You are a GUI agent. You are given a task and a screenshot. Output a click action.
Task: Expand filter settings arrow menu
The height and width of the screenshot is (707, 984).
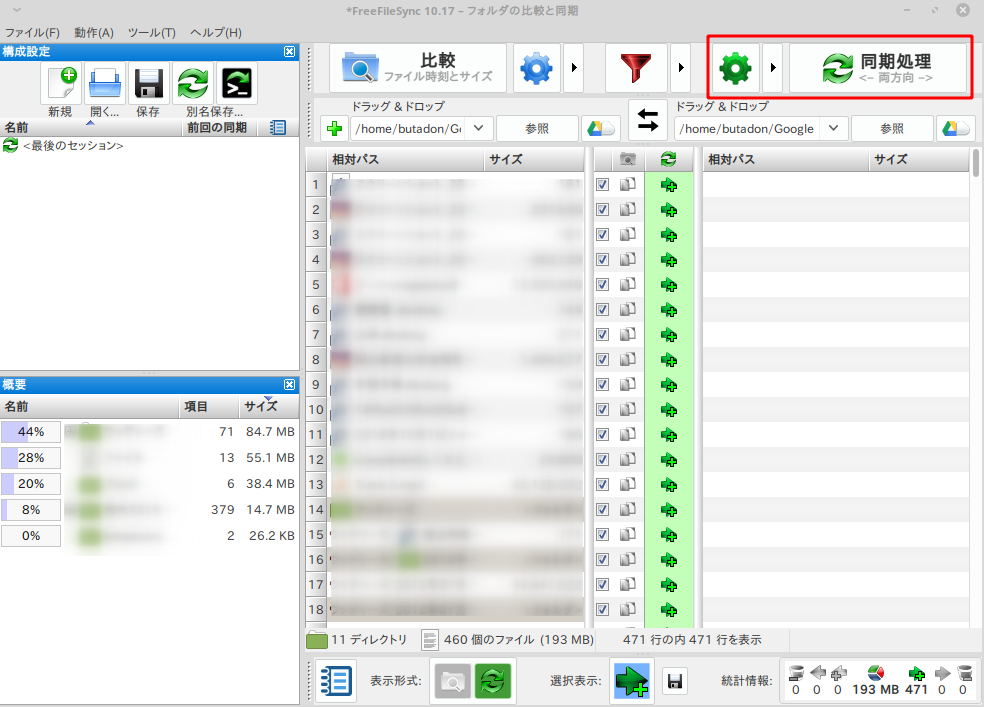[x=681, y=68]
